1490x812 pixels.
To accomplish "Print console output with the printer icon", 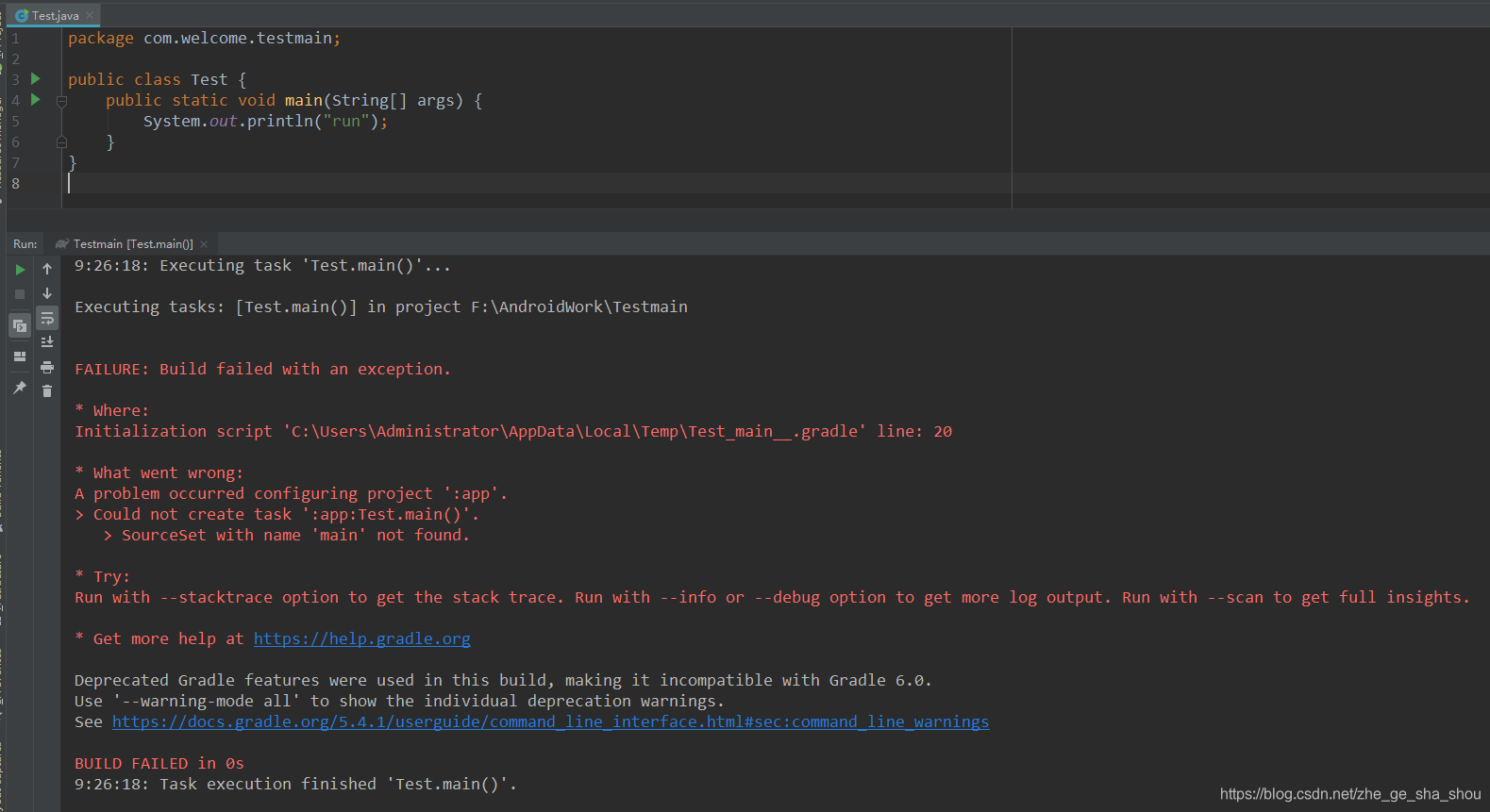I will click(x=47, y=367).
